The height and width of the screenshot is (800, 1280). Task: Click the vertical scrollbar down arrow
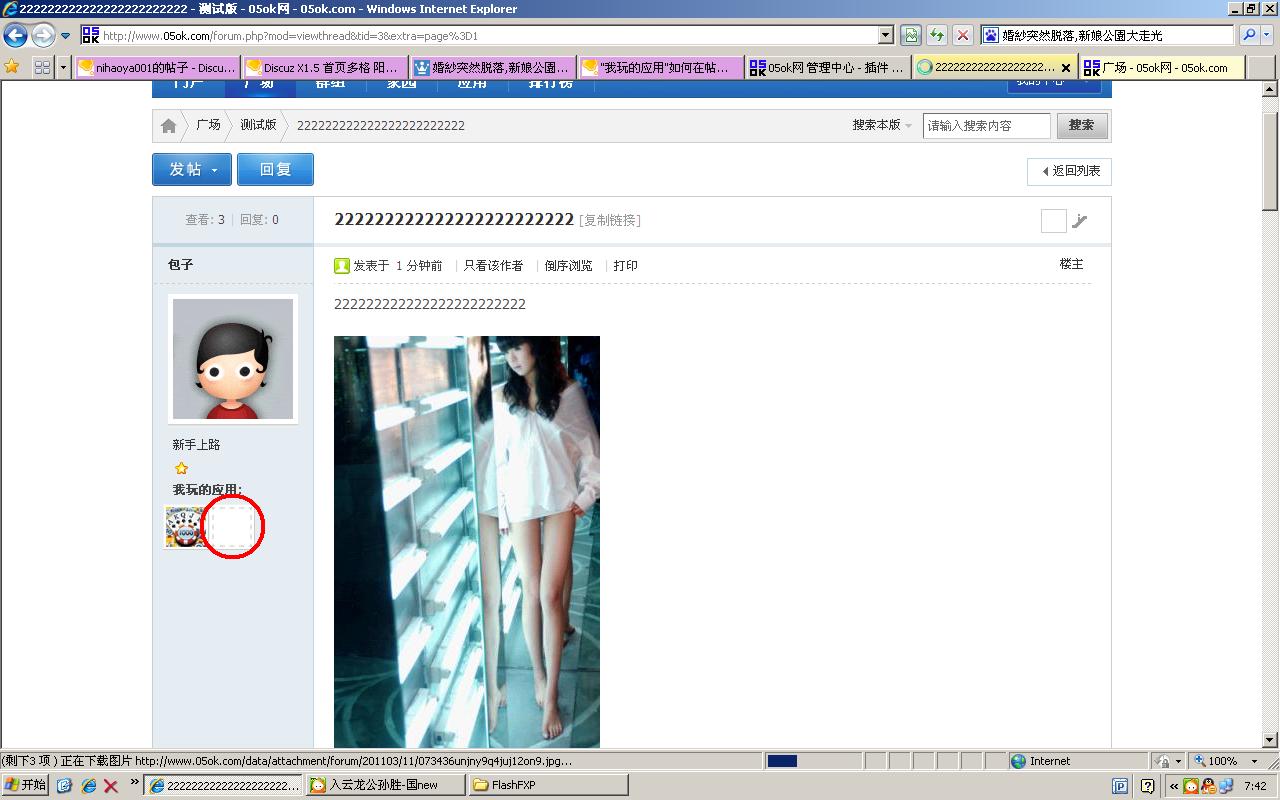pos(1271,741)
